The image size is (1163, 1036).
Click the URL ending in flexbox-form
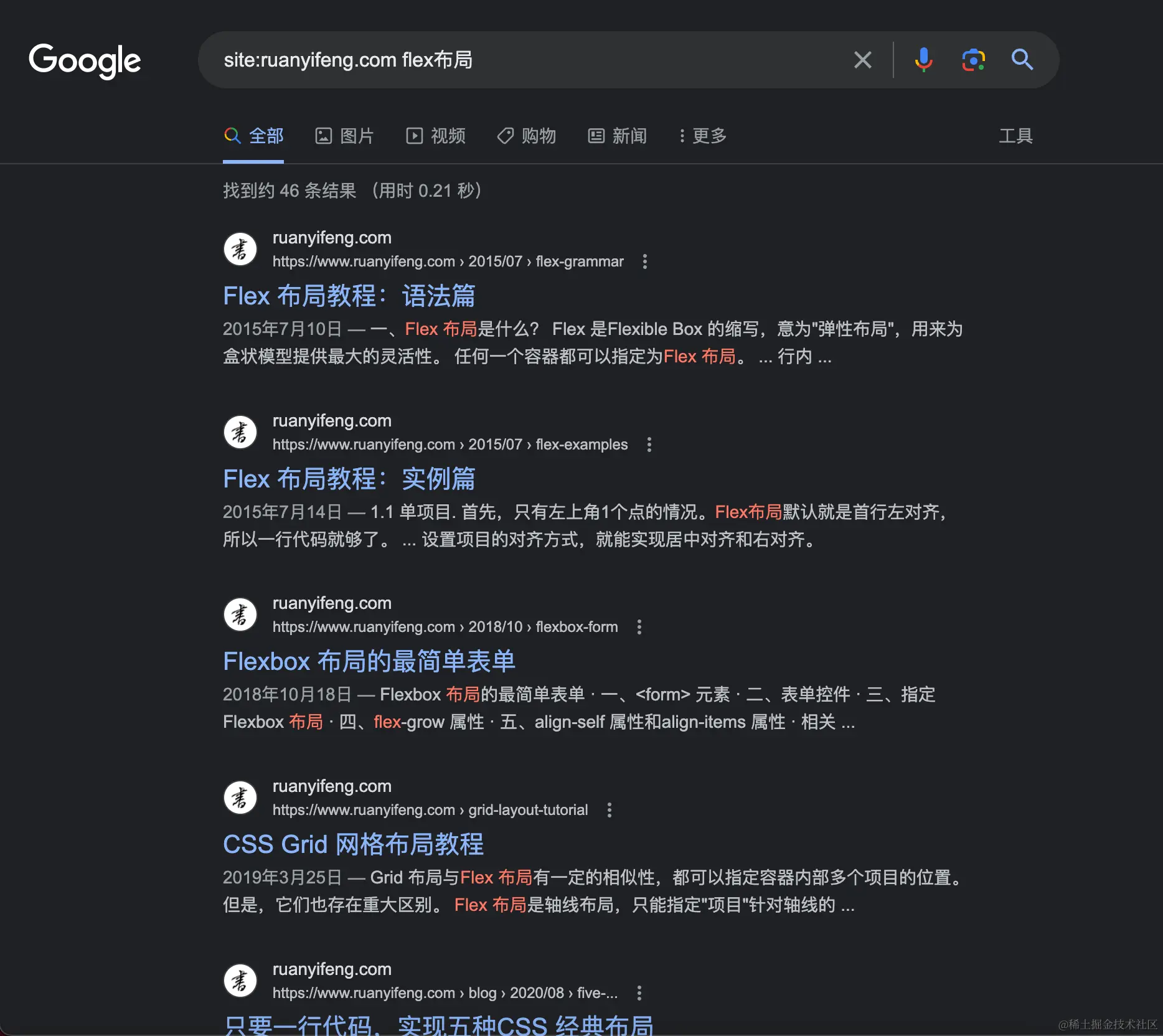(445, 627)
